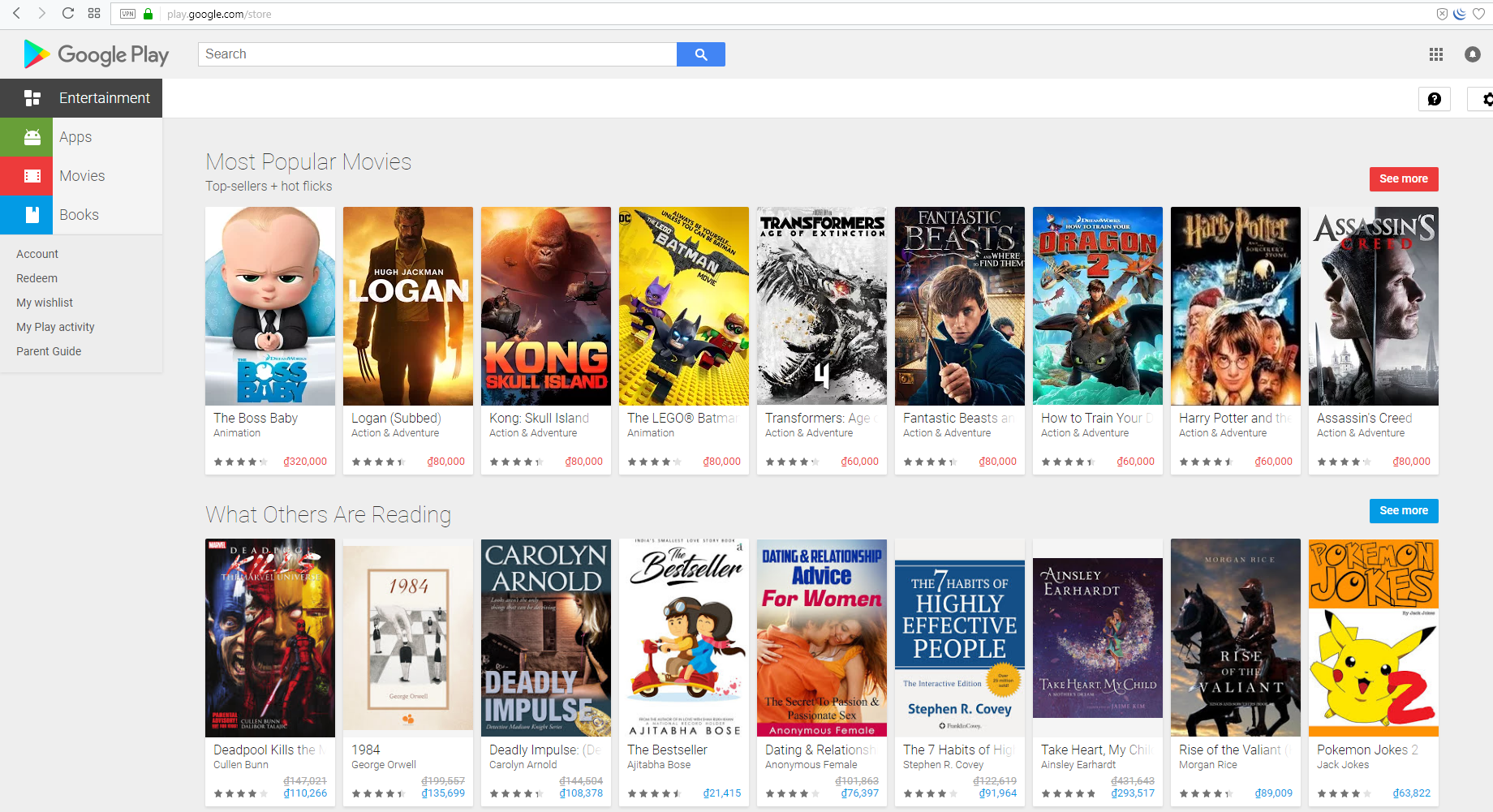
Task: Open the Pokemon Jokes 2 book cover
Action: 1374,638
